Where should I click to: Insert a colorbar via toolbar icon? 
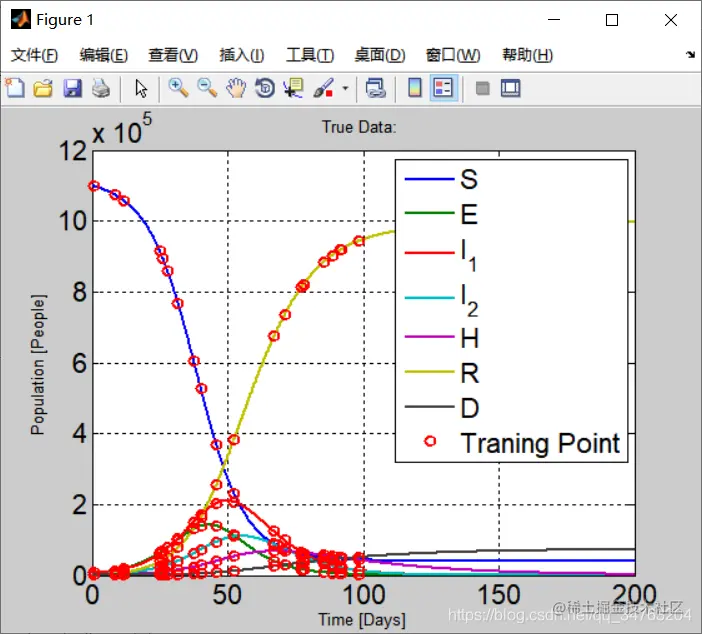(x=415, y=88)
